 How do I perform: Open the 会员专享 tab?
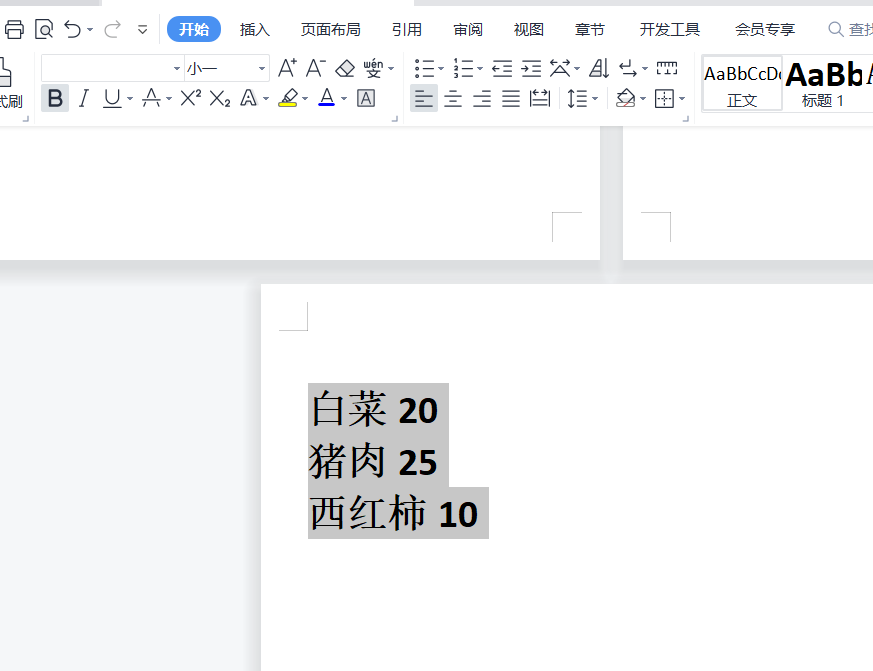(765, 30)
